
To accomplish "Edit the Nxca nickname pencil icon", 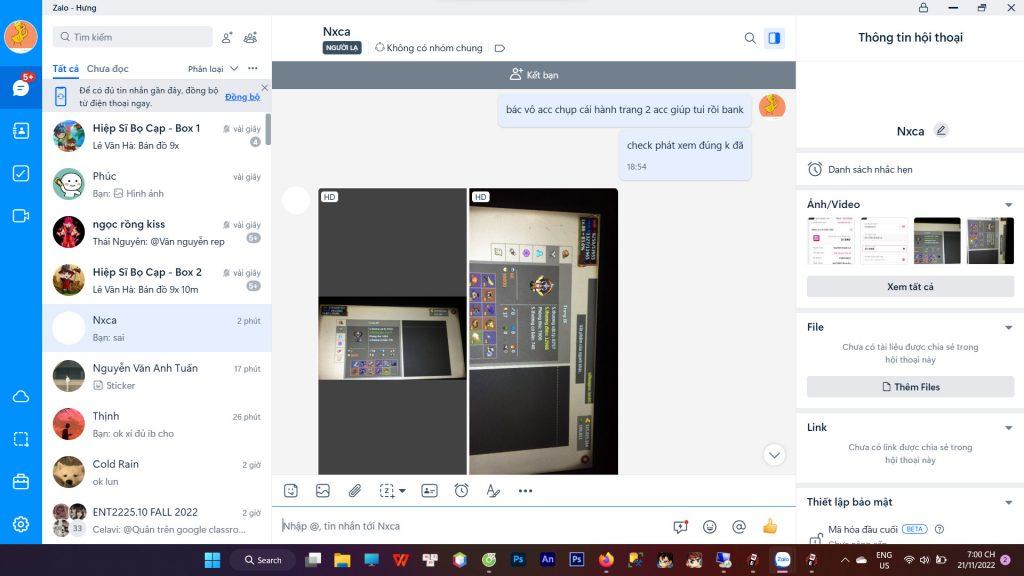I will click(x=941, y=131).
